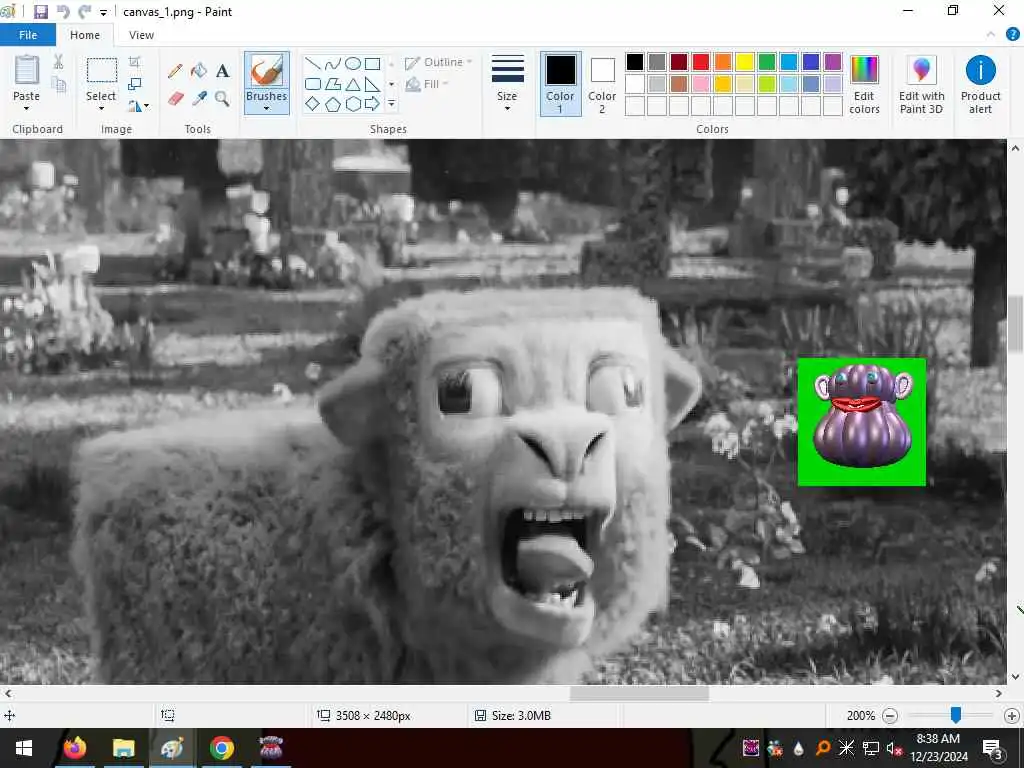Click the Save icon in quick access toolbar
This screenshot has height=768, width=1024.
[x=40, y=12]
